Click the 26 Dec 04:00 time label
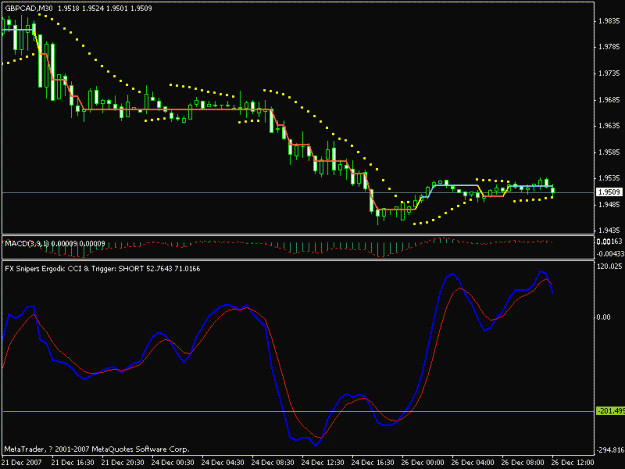Viewport: 625px width, 469px height. pyautogui.click(x=473, y=463)
